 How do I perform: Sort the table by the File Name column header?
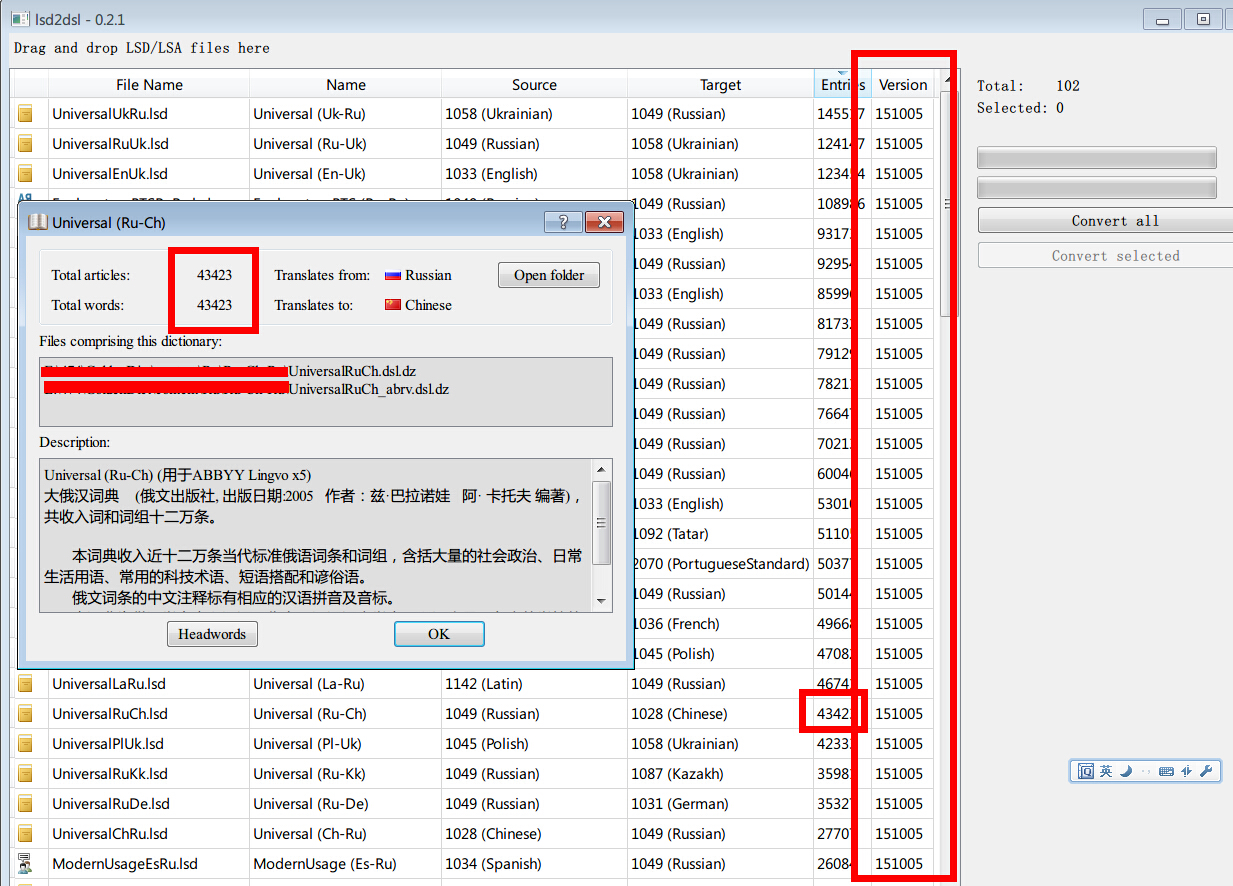click(x=148, y=85)
